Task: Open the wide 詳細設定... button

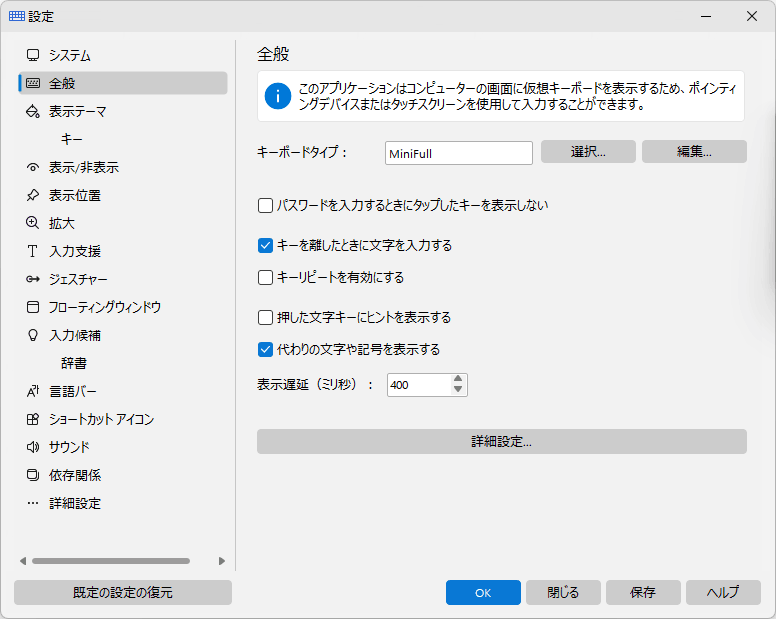Action: (501, 441)
